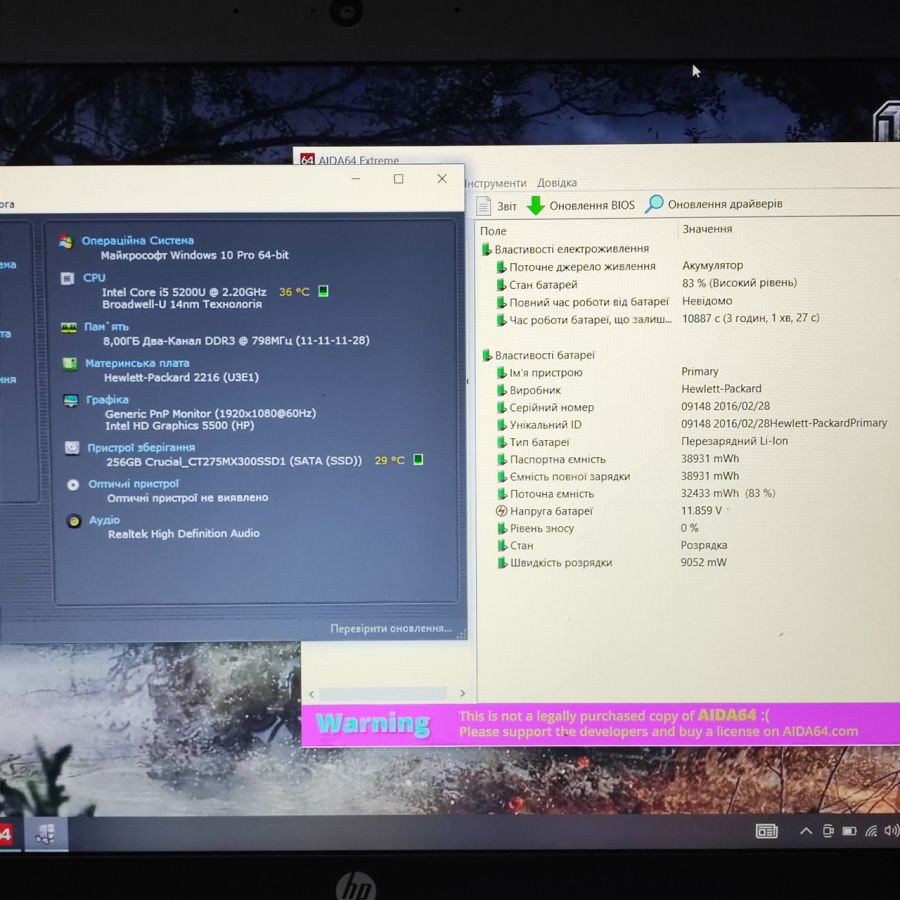Click the left arrow of AIDA64 horizontal scrollbar

(x=311, y=694)
